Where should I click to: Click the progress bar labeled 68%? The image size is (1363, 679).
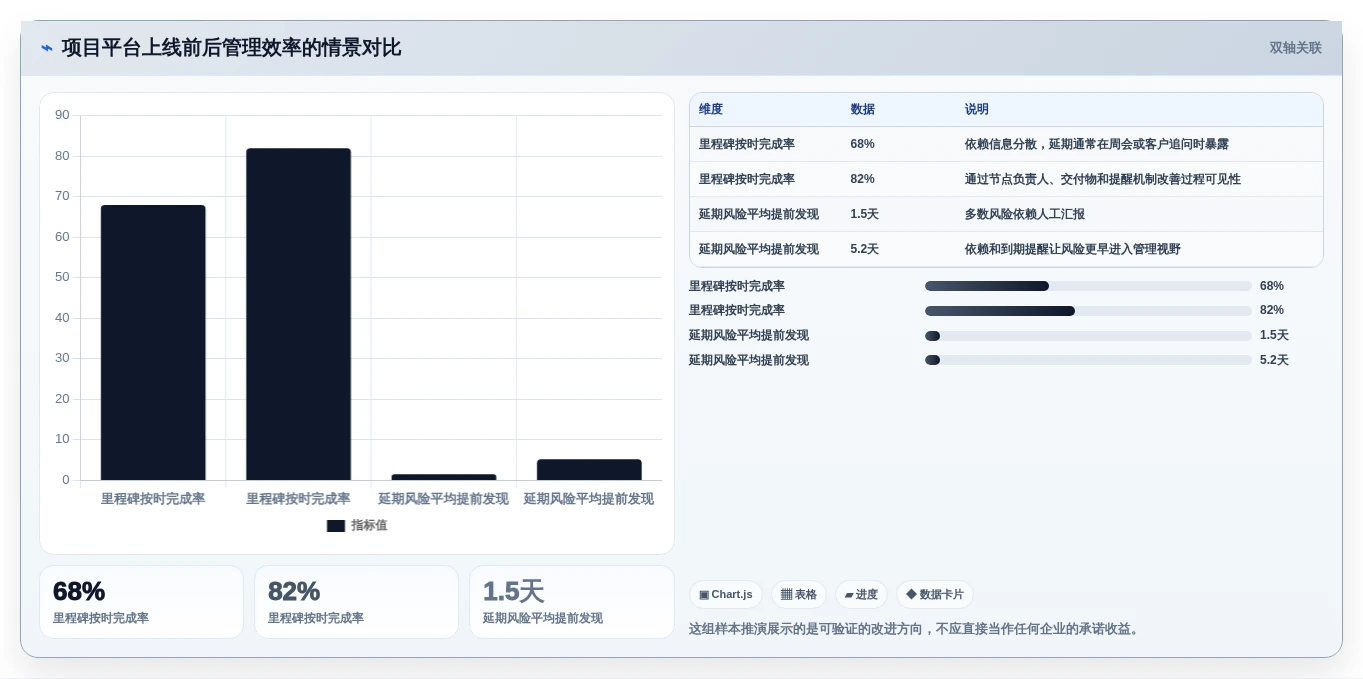(1088, 286)
